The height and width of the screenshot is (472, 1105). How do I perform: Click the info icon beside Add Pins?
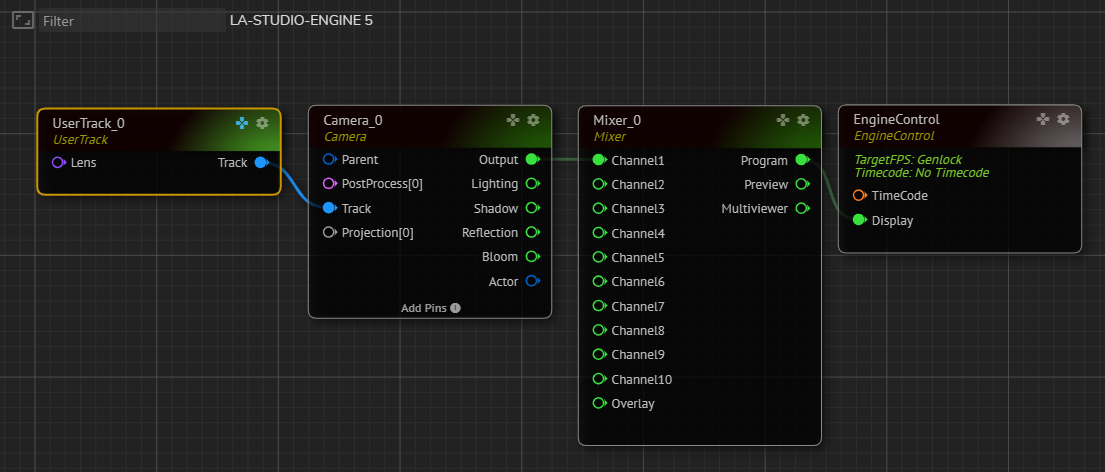(455, 308)
